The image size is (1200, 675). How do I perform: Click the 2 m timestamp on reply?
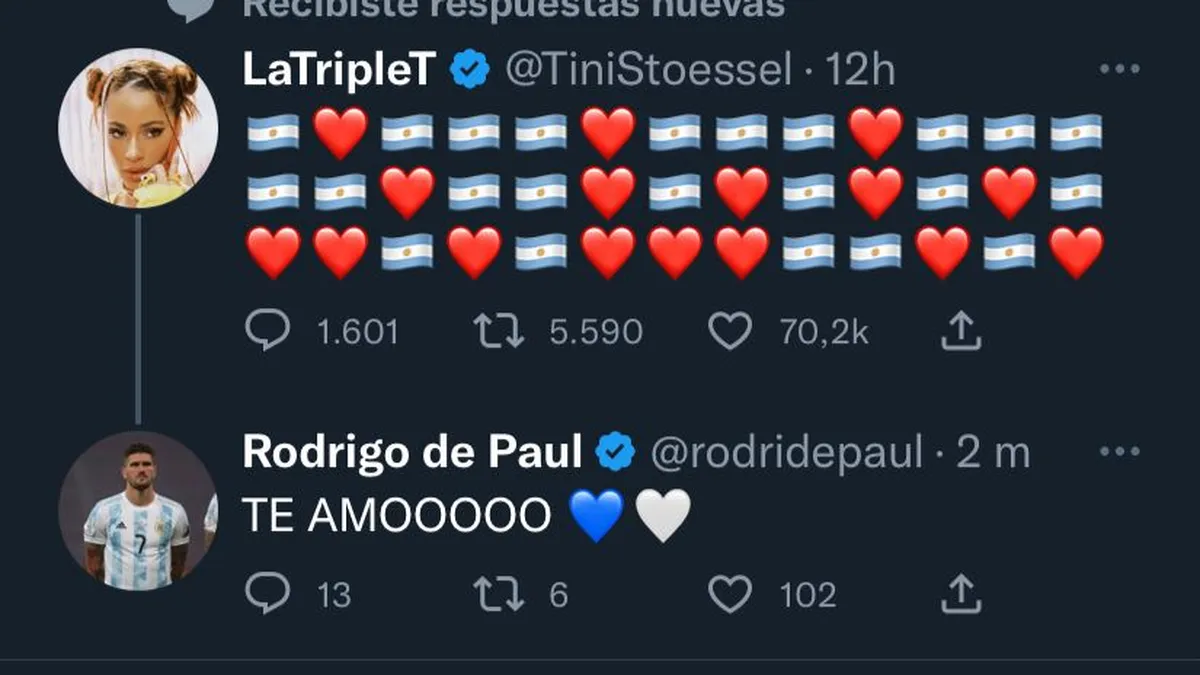992,453
